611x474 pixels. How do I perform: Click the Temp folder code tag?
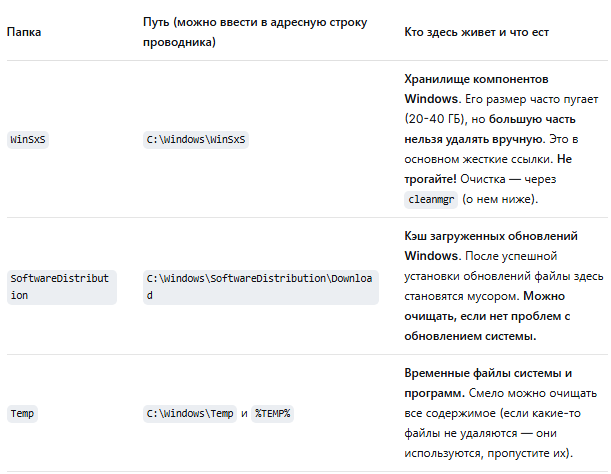click(22, 413)
